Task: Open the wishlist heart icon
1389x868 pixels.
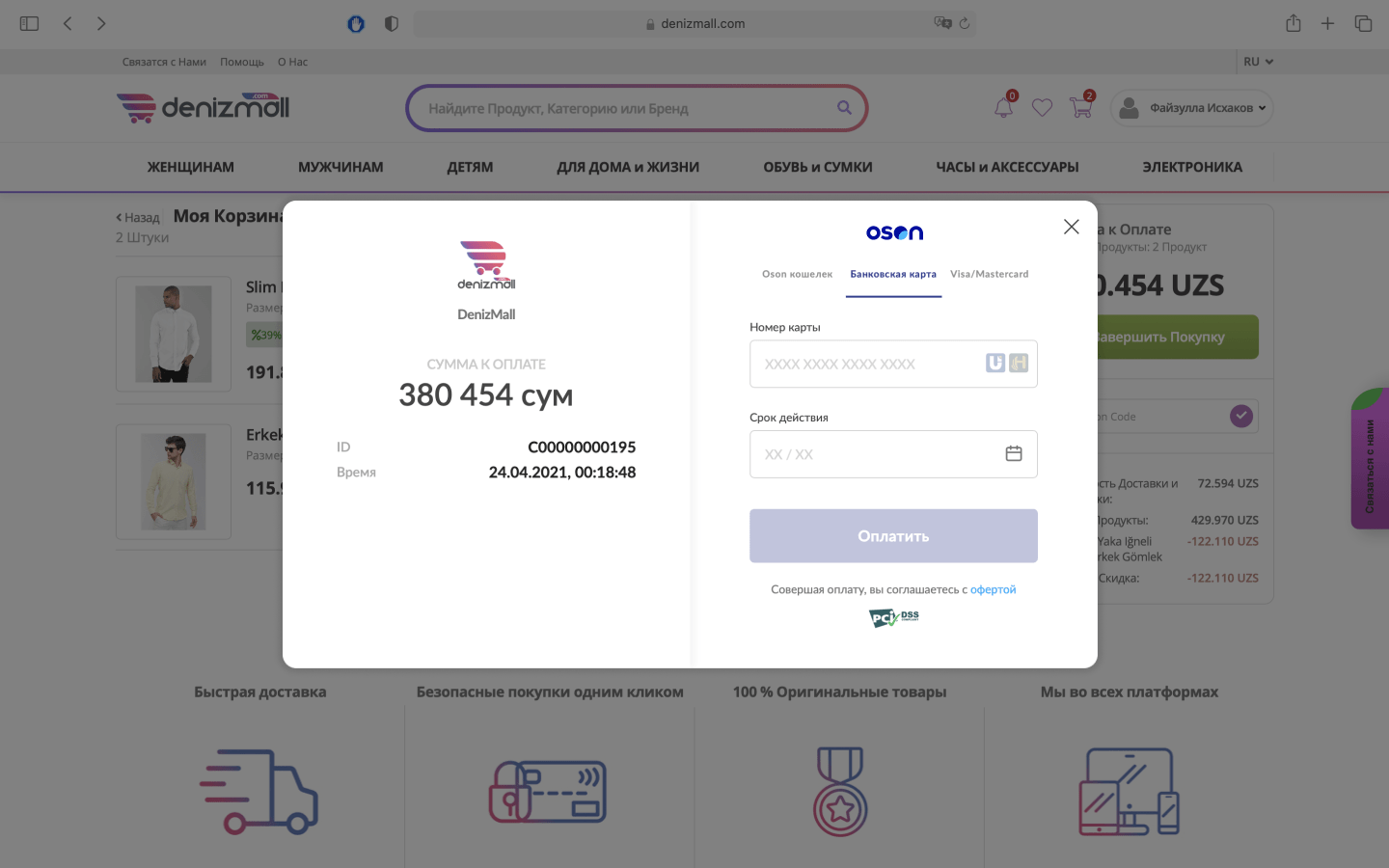Action: 1042,108
